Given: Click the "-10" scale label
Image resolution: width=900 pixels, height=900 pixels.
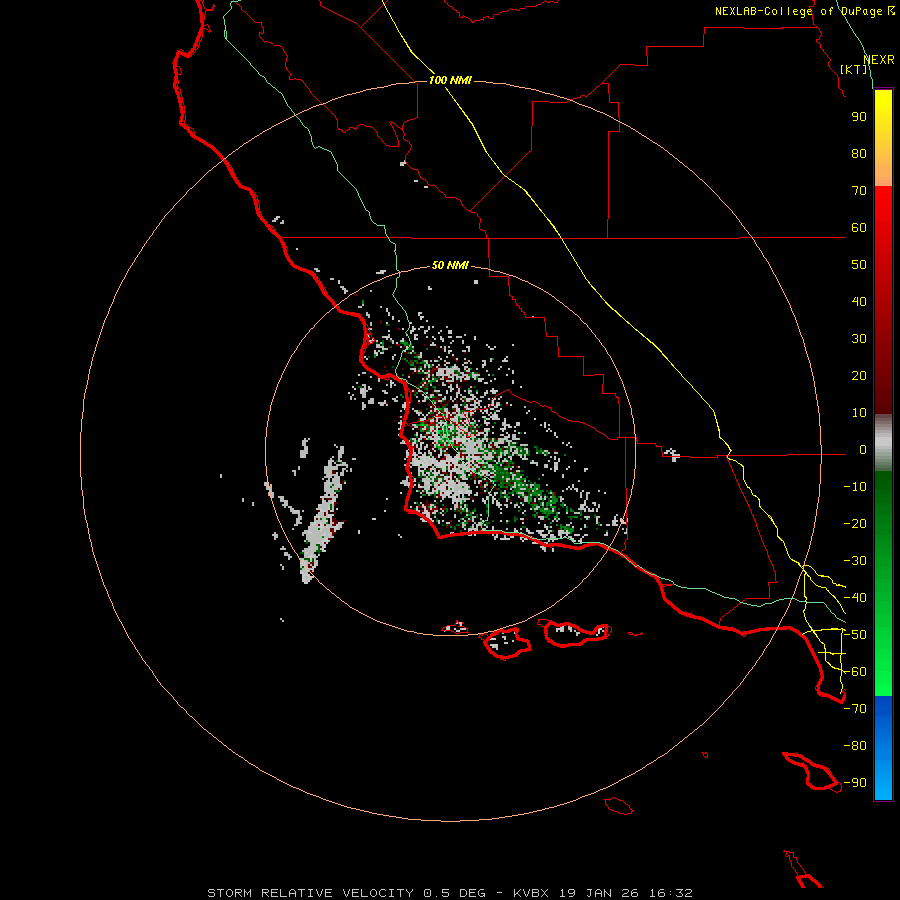Looking at the screenshot, I should pos(855,487).
